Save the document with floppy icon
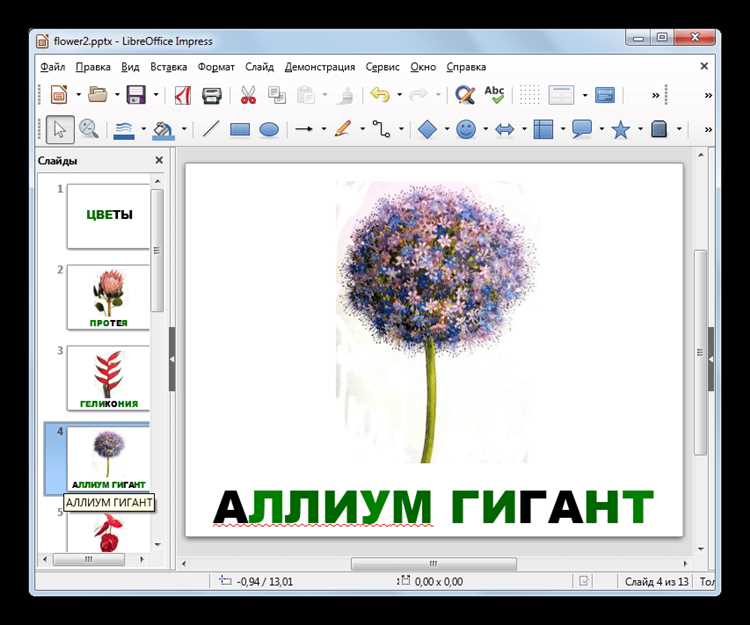Viewport: 750px width, 625px height. point(136,95)
